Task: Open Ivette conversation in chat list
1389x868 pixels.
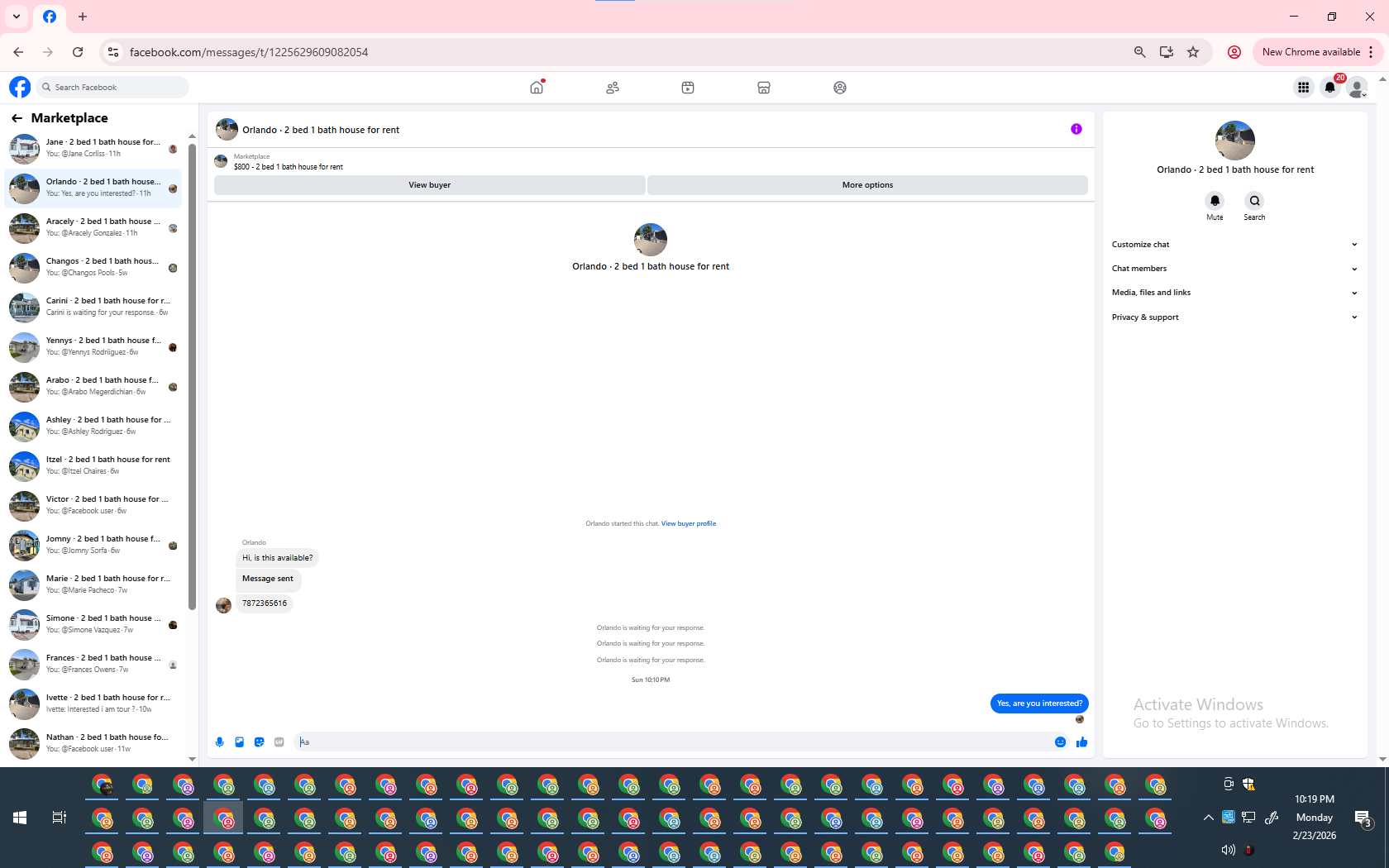Action: click(93, 704)
